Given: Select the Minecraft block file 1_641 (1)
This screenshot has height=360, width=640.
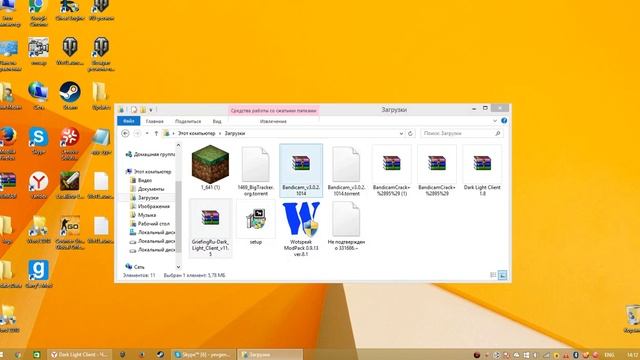Looking at the screenshot, I should click(210, 168).
